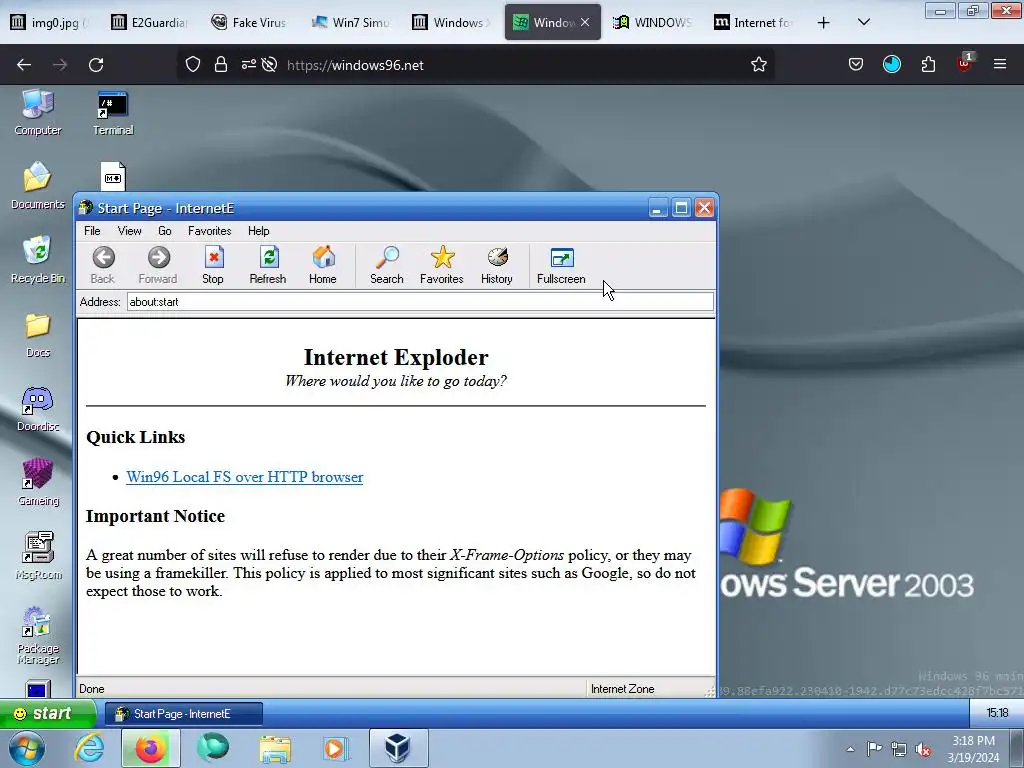Open the MsgRoom shortcut
The width and height of the screenshot is (1024, 768).
38,556
